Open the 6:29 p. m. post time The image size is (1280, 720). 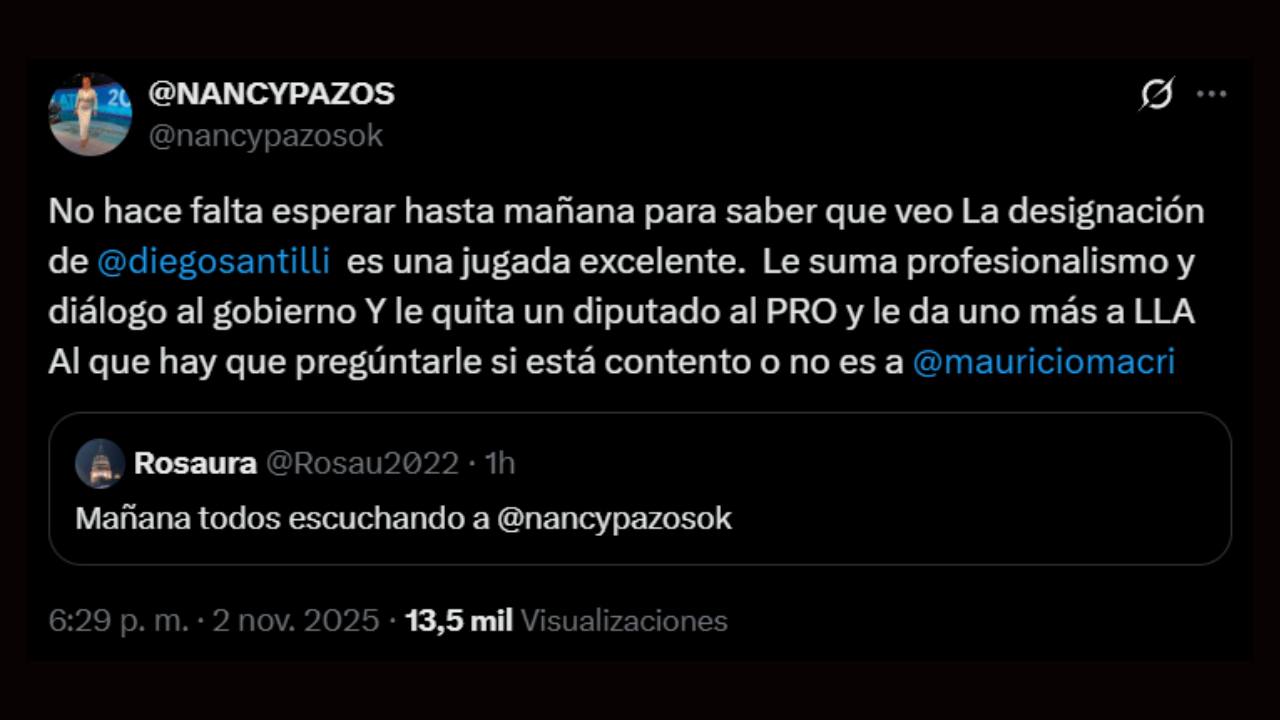pos(118,621)
